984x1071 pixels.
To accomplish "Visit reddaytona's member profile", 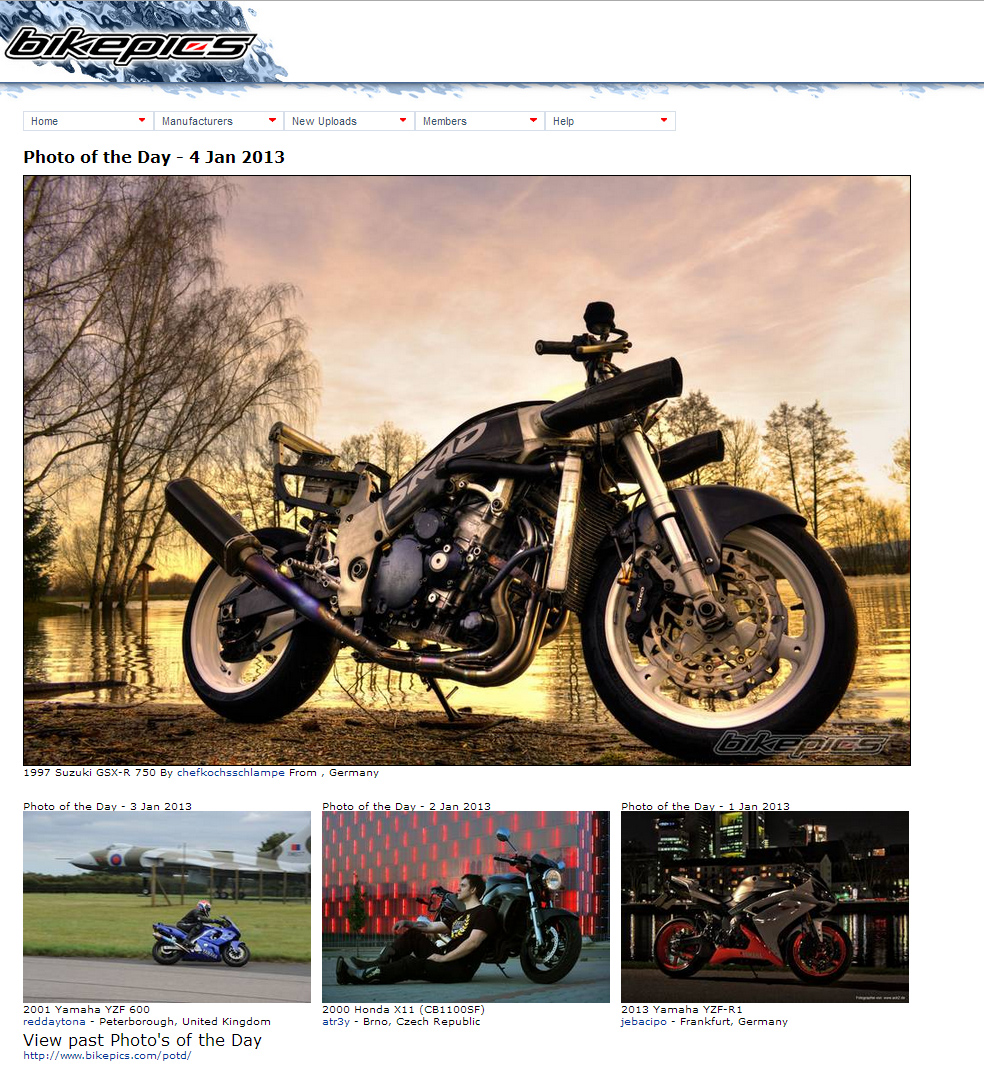I will point(54,1022).
